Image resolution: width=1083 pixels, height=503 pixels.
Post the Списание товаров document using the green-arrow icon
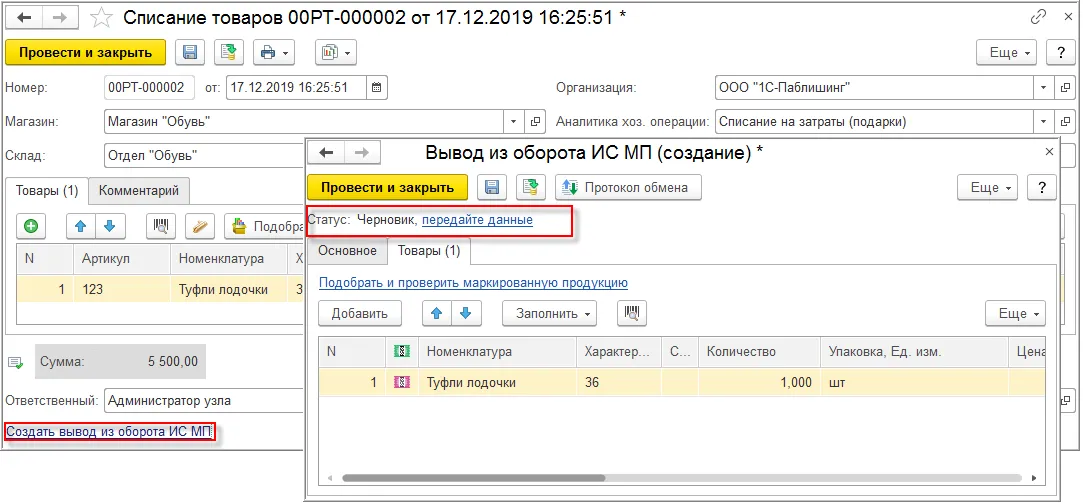click(x=228, y=53)
